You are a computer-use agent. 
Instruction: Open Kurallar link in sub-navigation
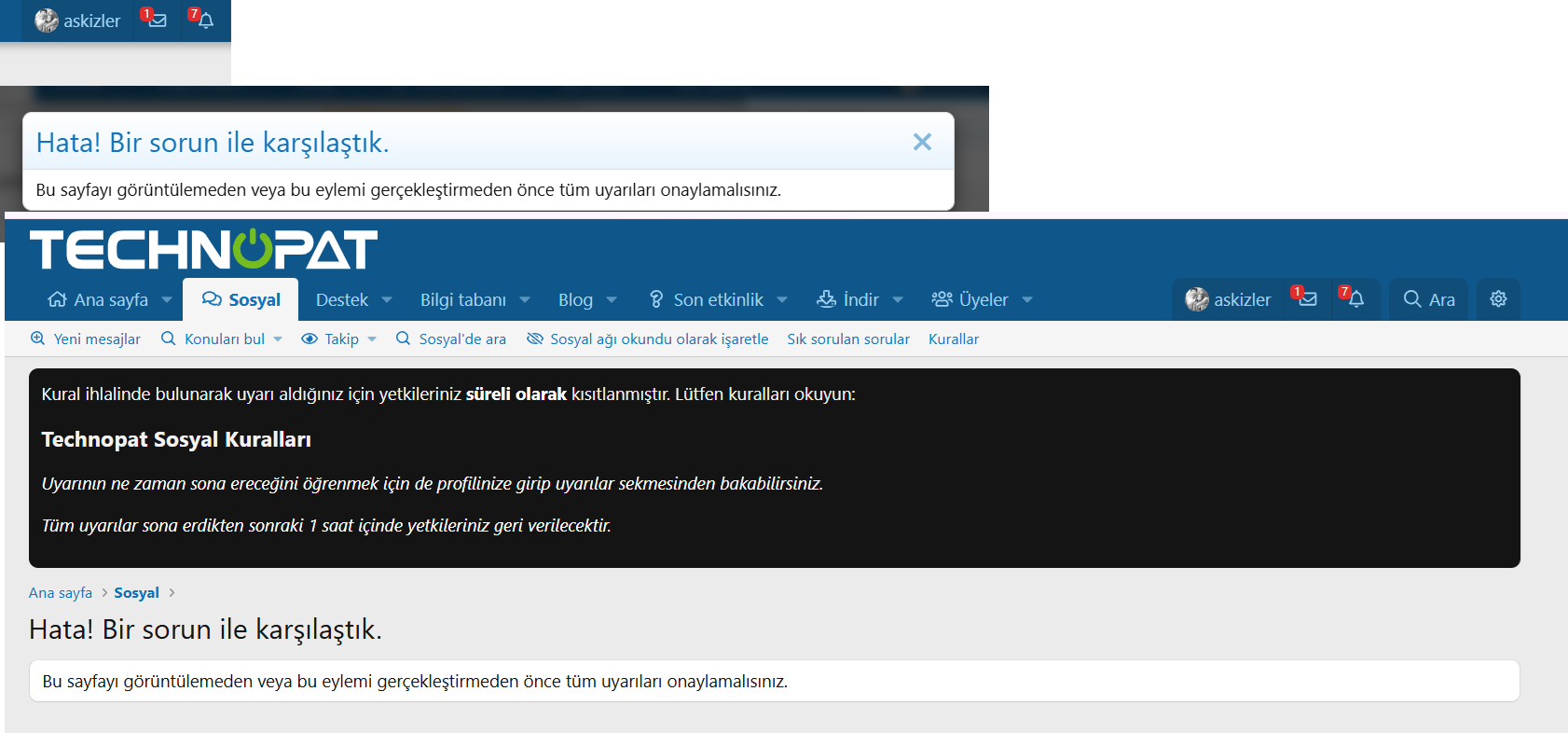(x=954, y=339)
